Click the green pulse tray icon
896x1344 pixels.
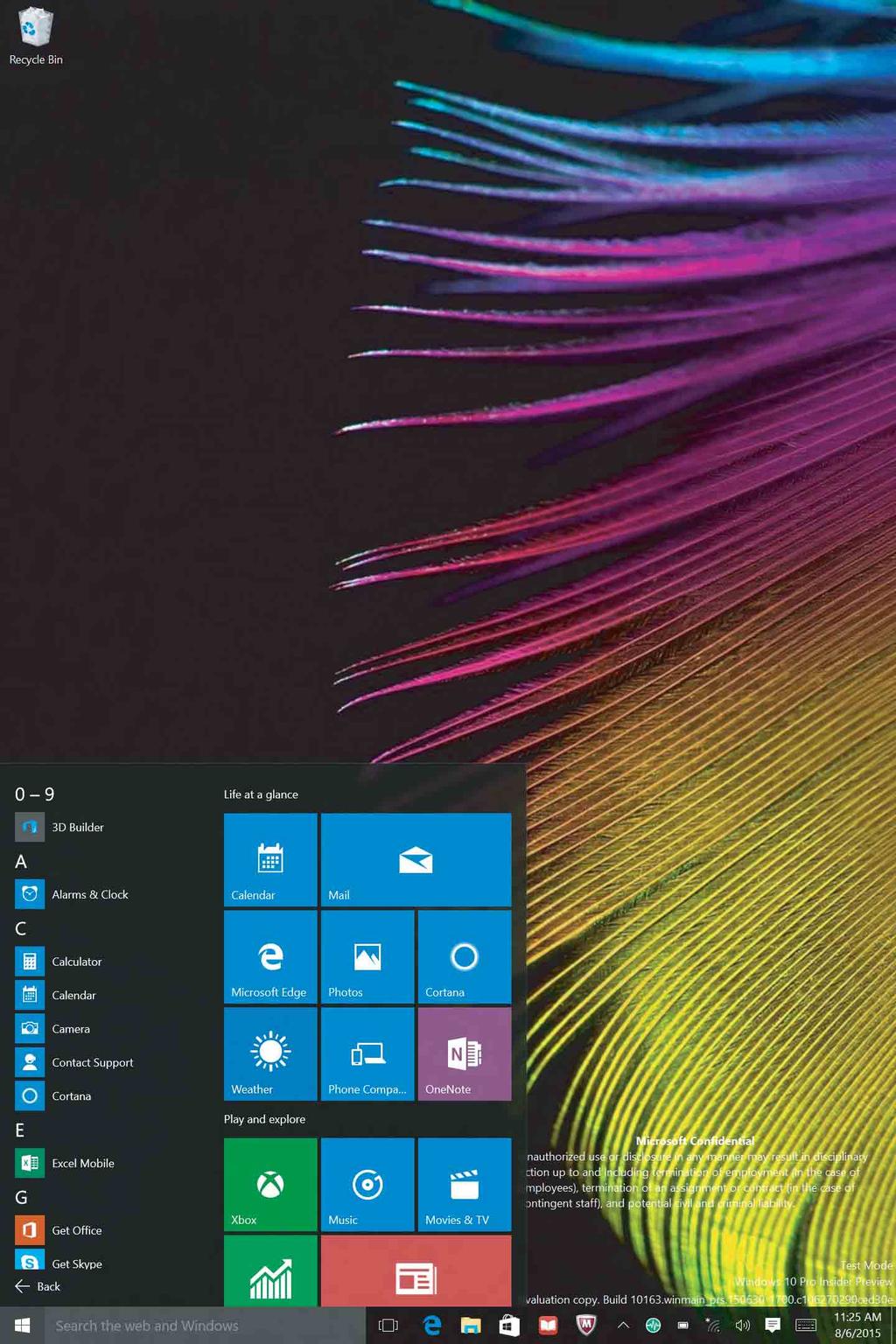click(653, 1326)
